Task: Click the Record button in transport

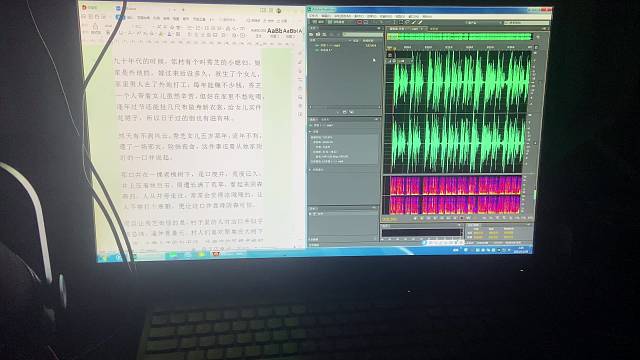Action: (462, 218)
